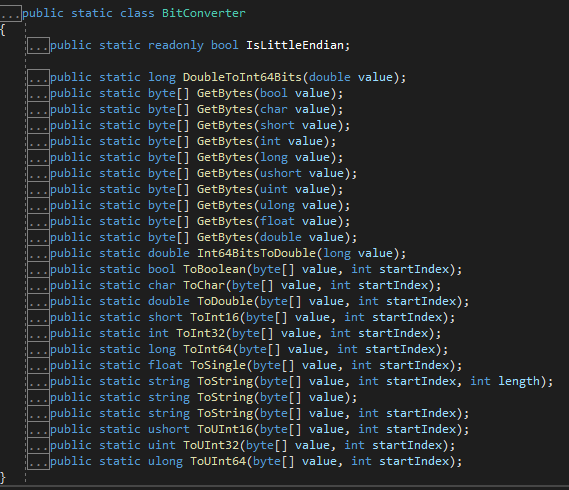The height and width of the screenshot is (490, 569).
Task: Expand collapsed block before ToUInt32 method
Action: (x=38, y=445)
